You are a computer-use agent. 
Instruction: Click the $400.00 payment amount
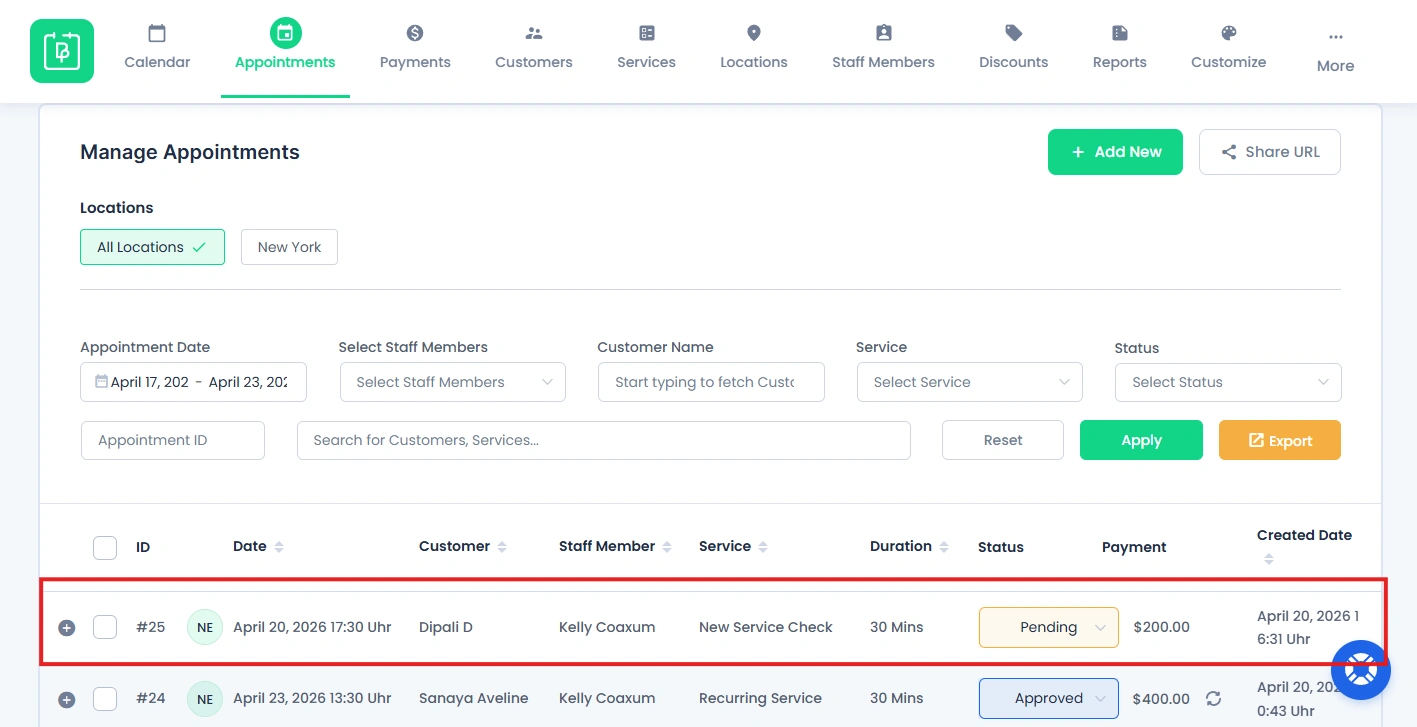(x=1162, y=699)
